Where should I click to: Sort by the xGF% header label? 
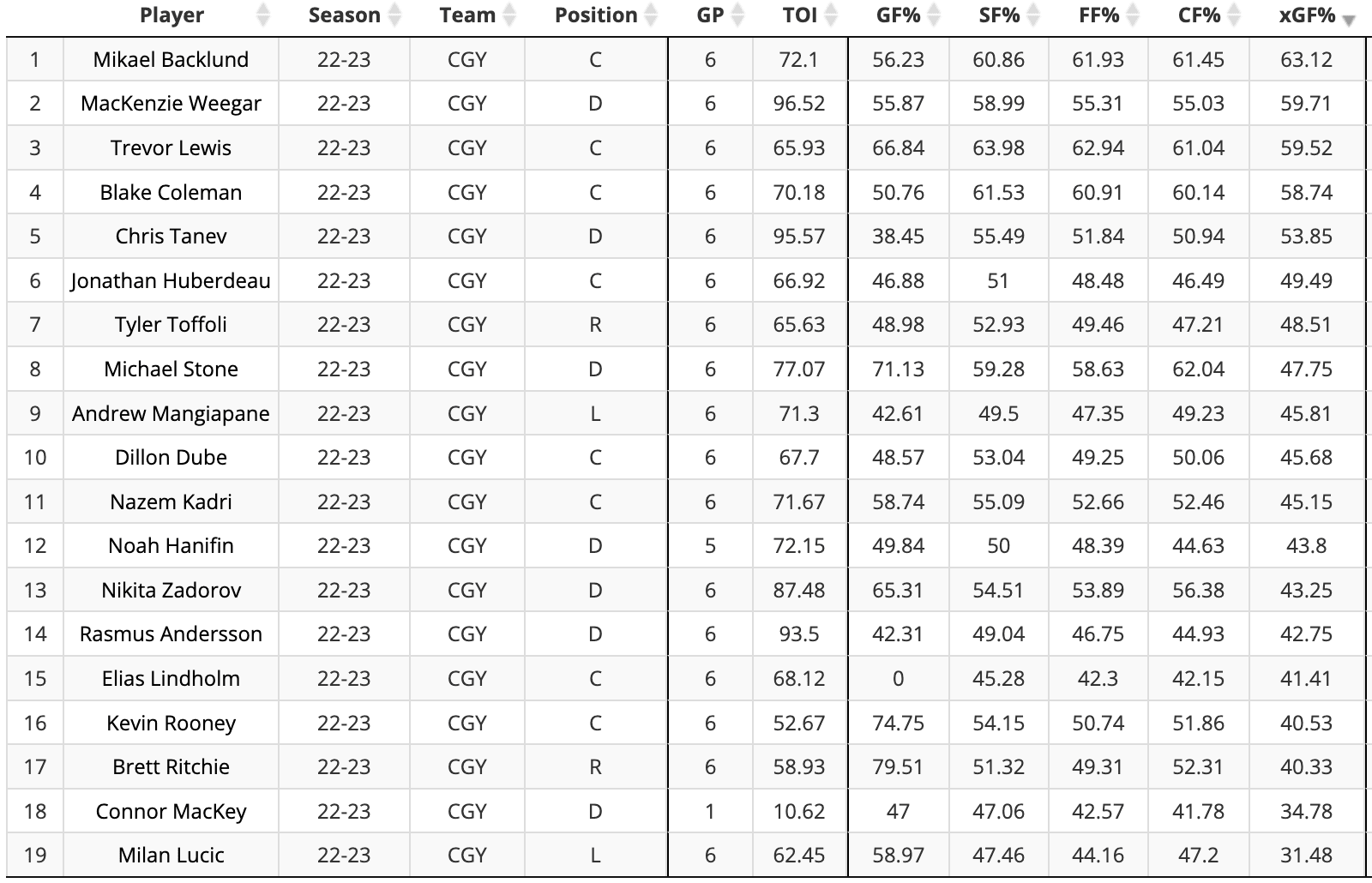tap(1306, 15)
